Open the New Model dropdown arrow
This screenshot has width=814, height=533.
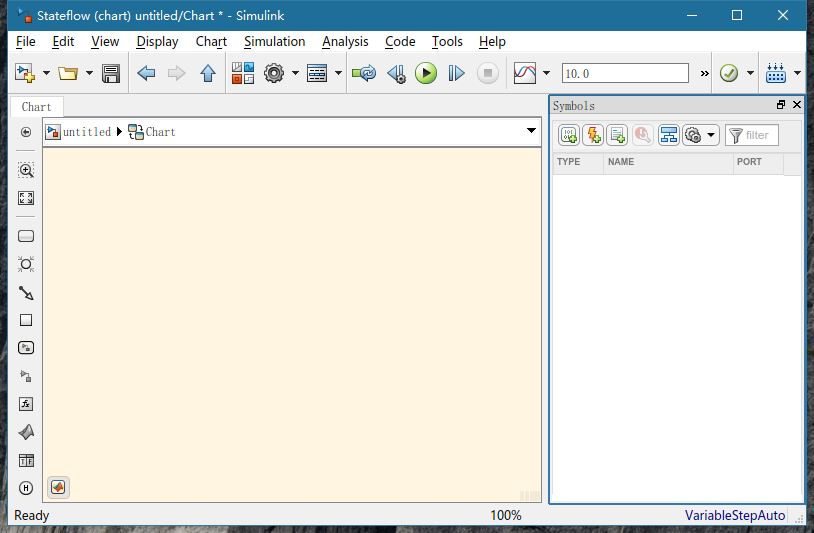(x=46, y=73)
